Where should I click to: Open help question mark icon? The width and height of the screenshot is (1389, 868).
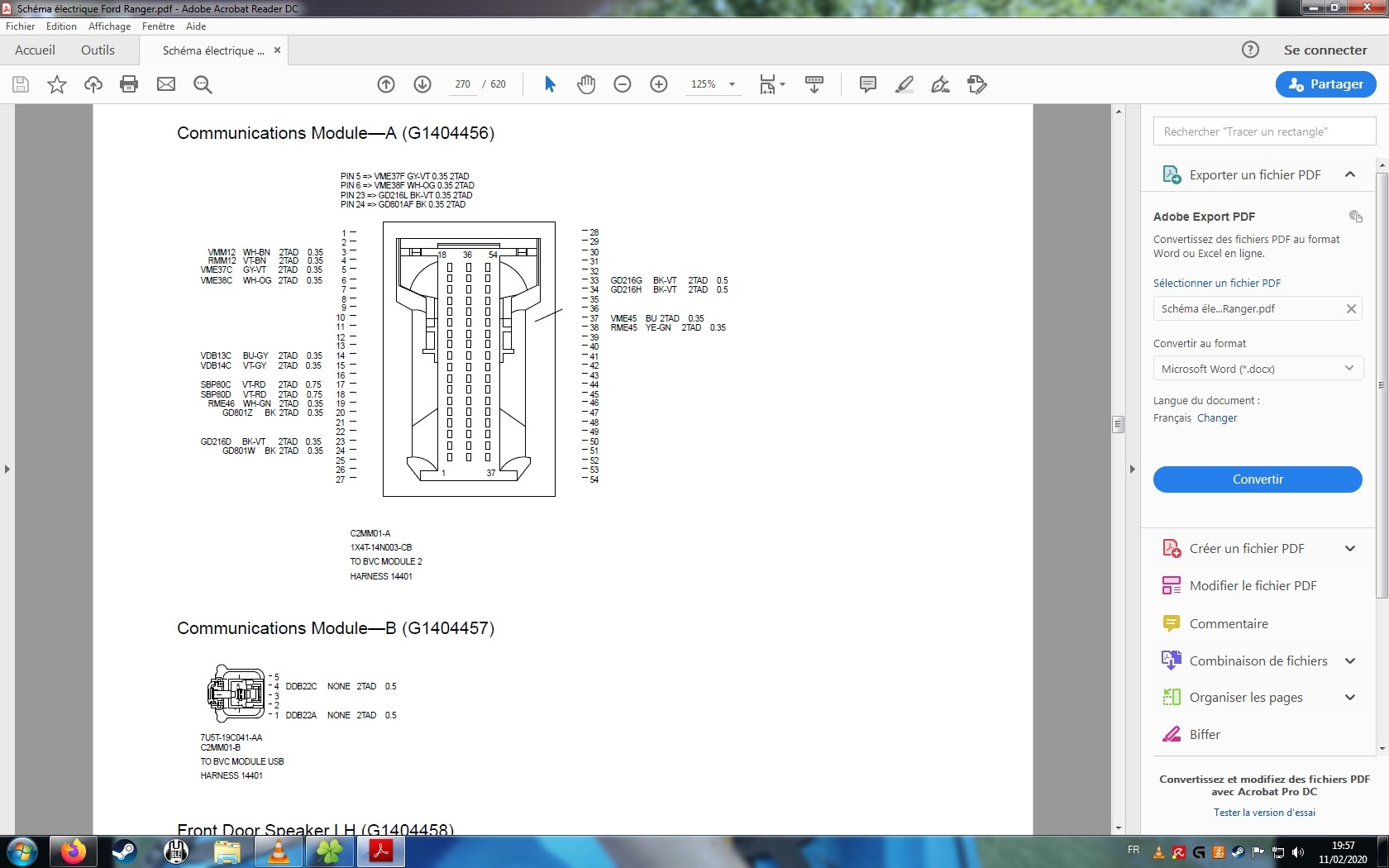pos(1250,50)
